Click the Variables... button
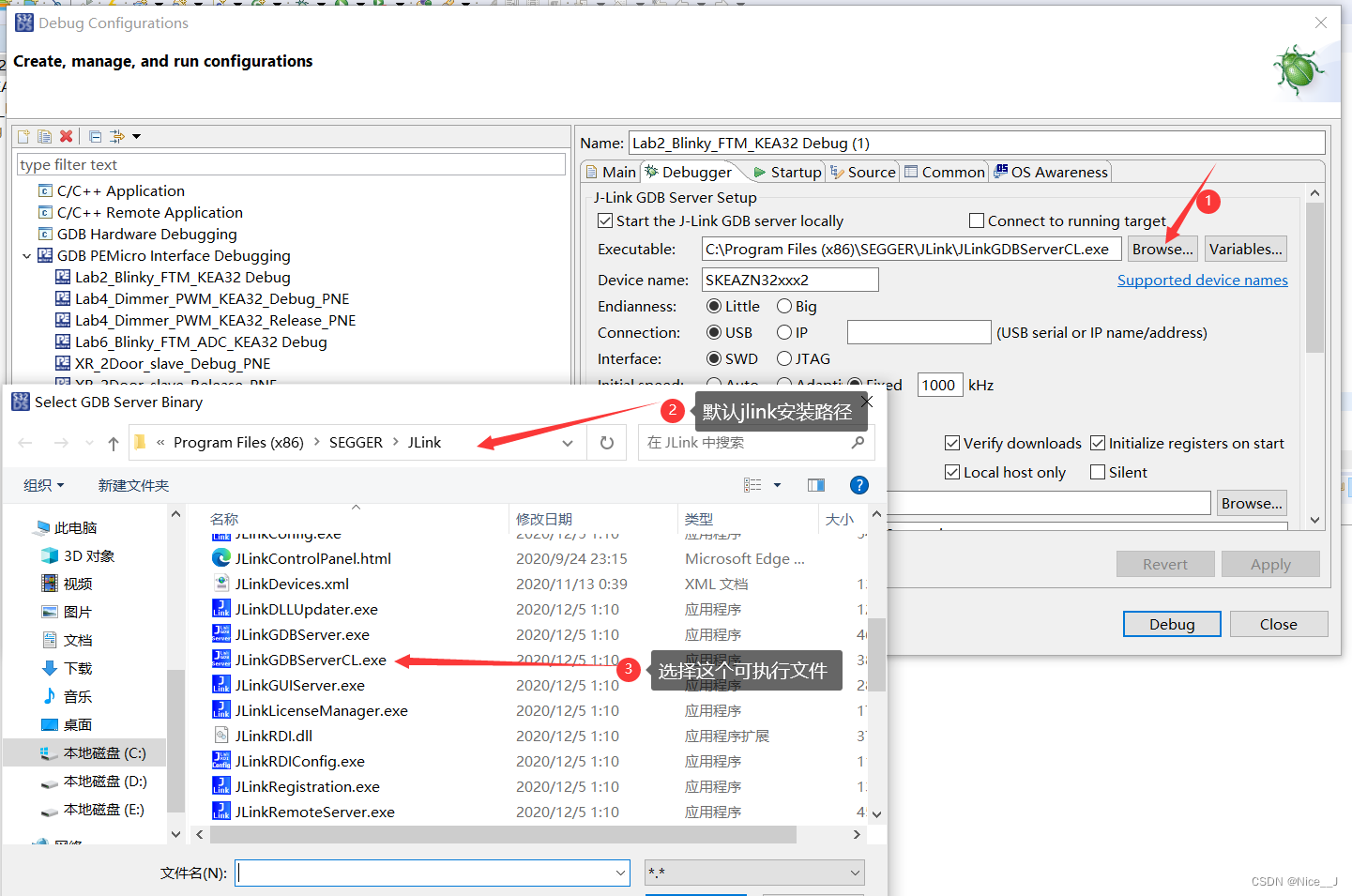Viewport: 1352px width, 896px height. (1245, 249)
